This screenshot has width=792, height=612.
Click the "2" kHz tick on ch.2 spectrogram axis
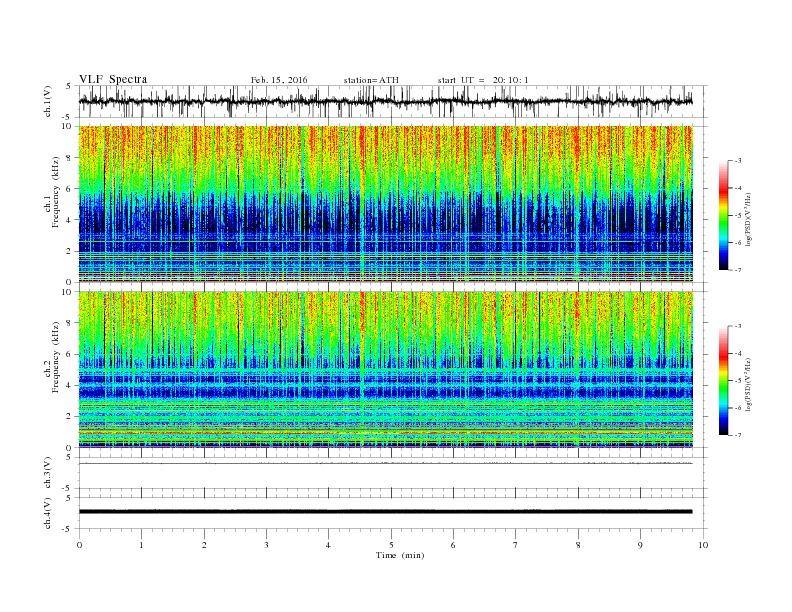pyautogui.click(x=70, y=417)
